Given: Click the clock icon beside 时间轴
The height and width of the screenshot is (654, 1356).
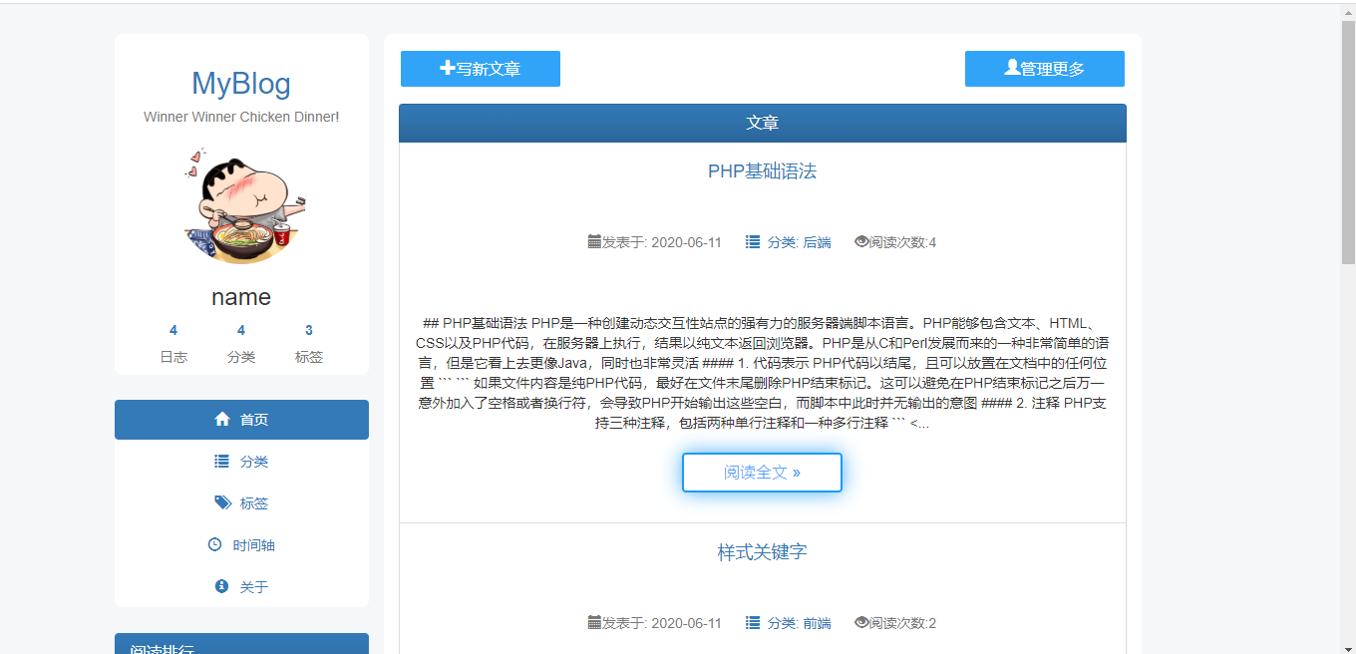Looking at the screenshot, I should (x=215, y=544).
